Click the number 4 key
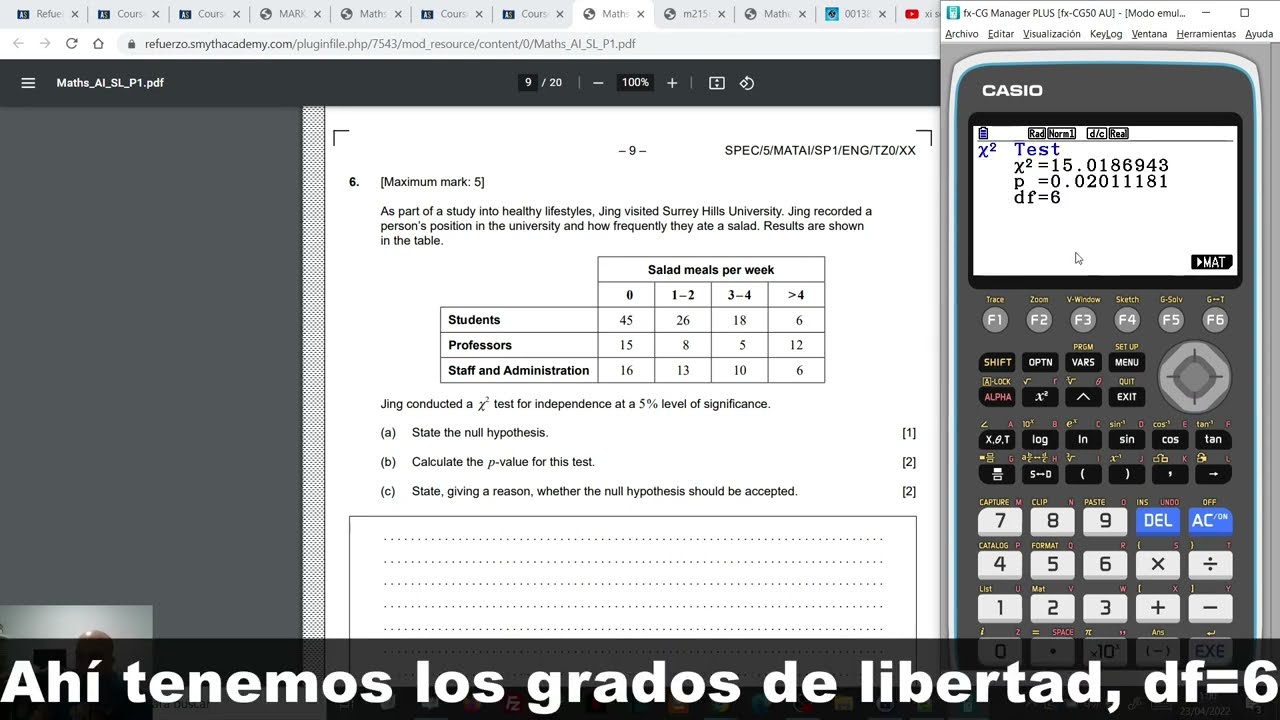1280x720 pixels. click(x=999, y=564)
